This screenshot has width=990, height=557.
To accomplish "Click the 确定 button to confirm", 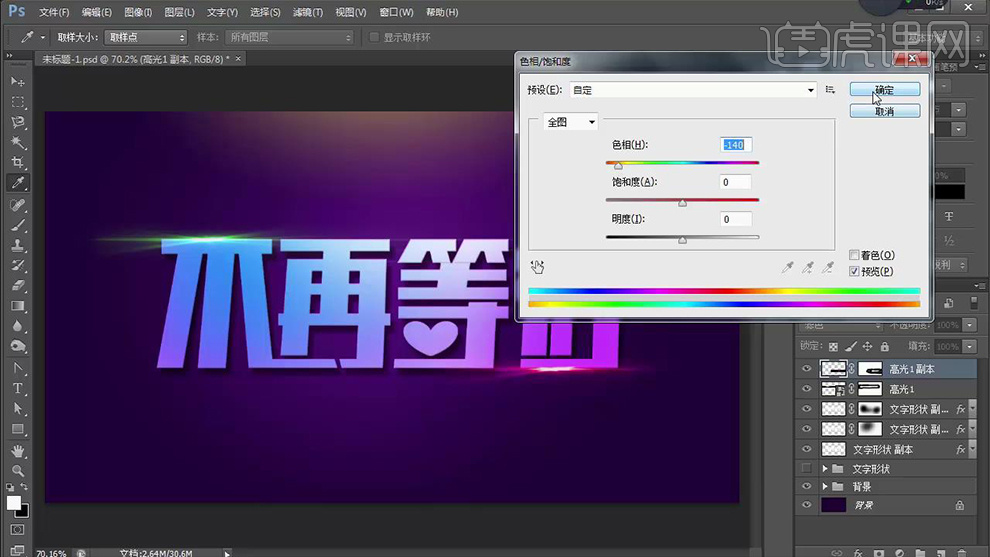I will click(884, 90).
